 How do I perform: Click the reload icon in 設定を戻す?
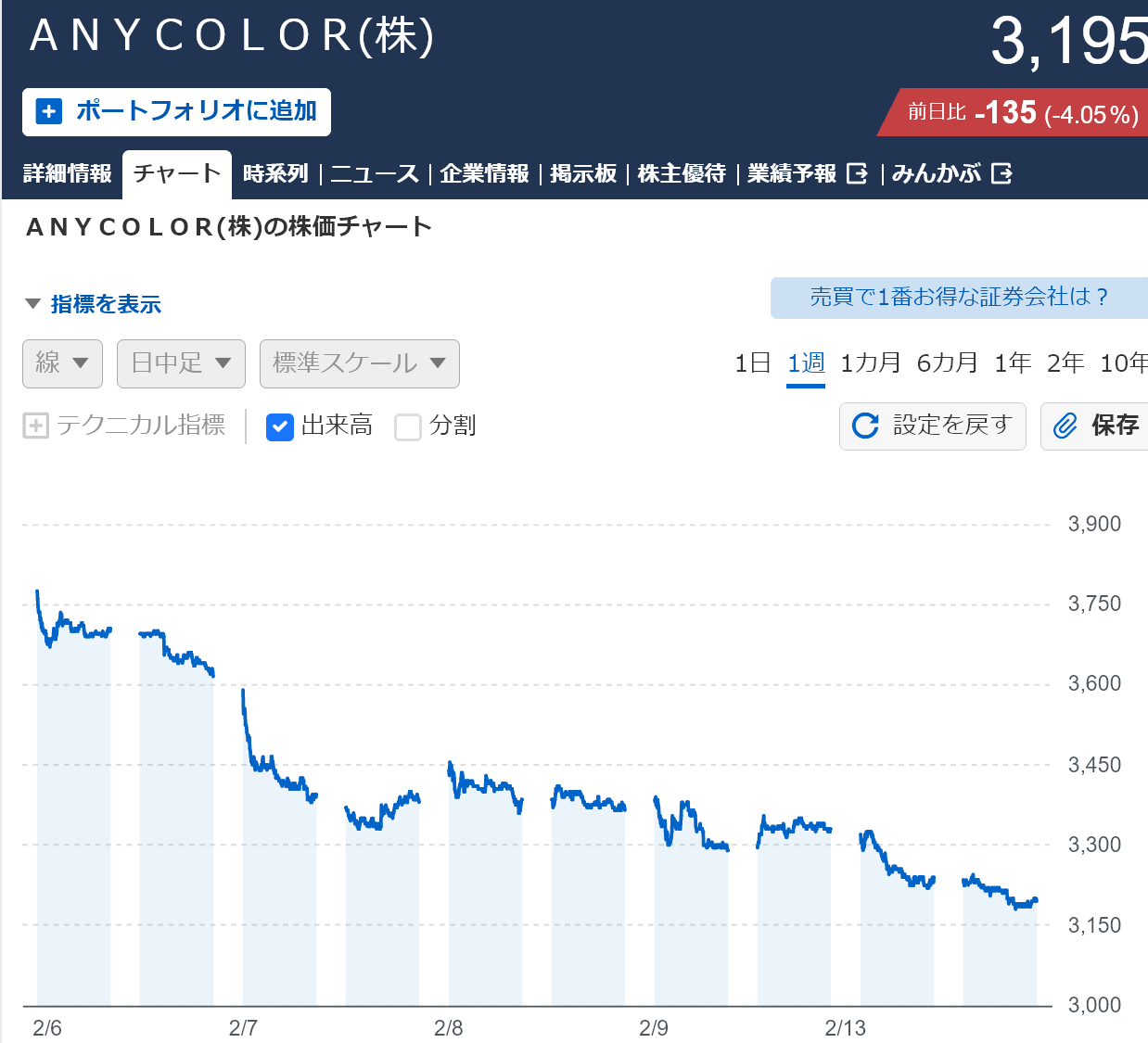coord(865,426)
